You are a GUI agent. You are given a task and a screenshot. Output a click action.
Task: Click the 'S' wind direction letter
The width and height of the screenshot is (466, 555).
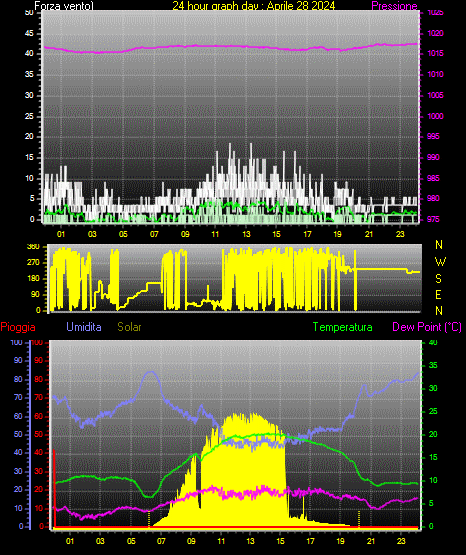[438, 279]
